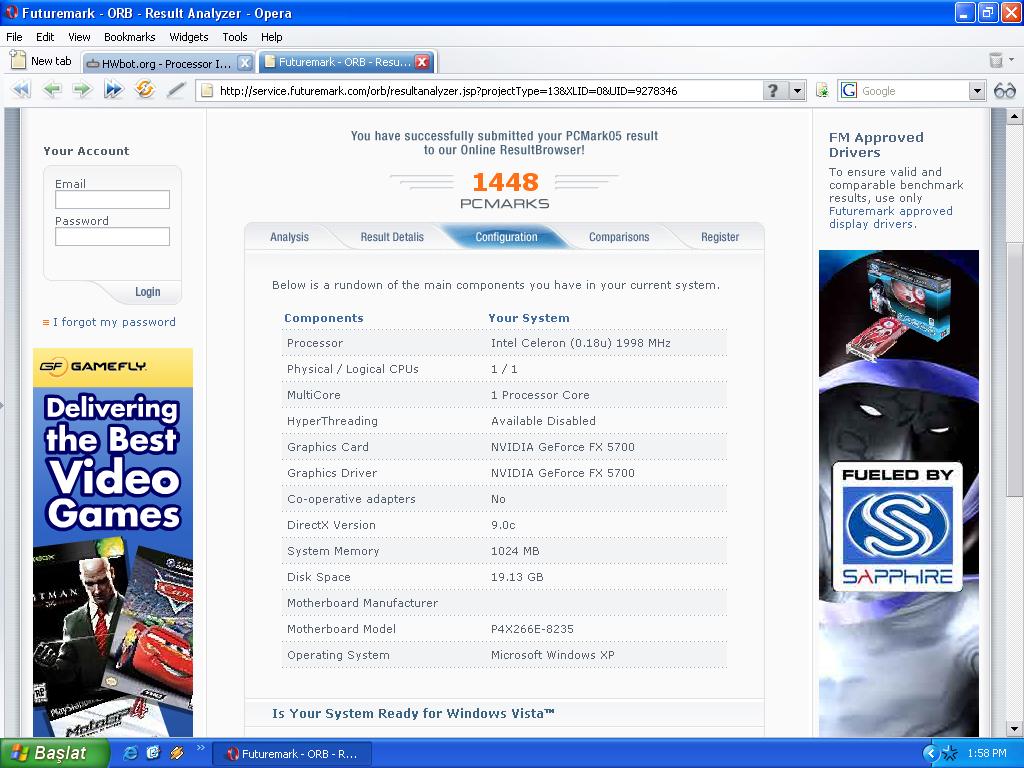Switch to the Result Details tab
1024x768 pixels.
[392, 237]
